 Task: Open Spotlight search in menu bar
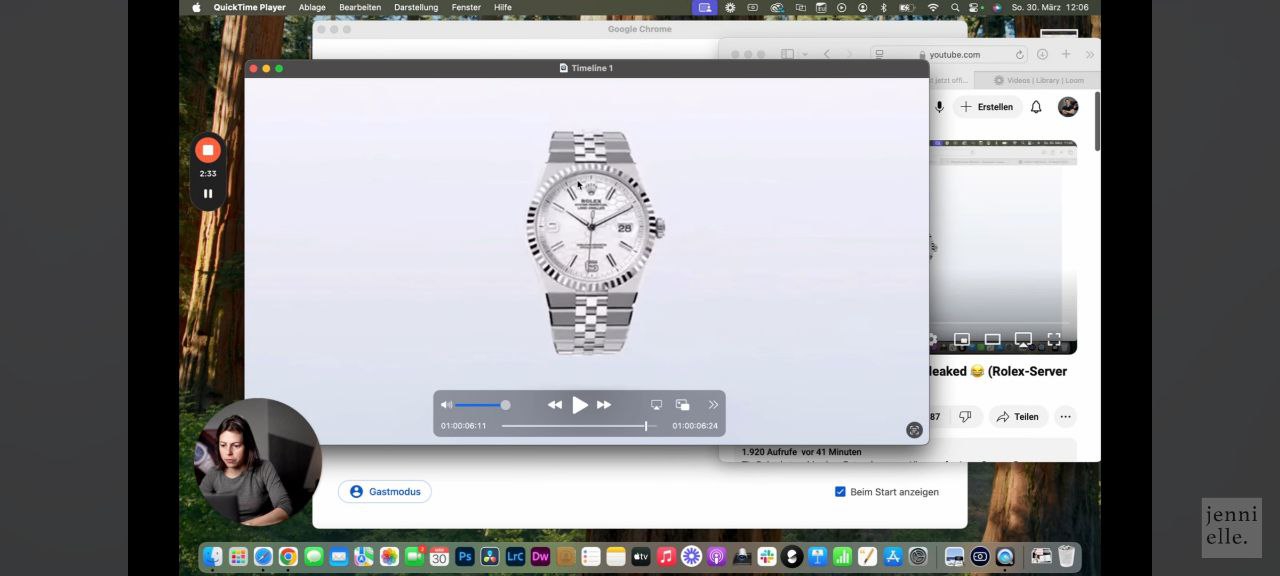point(955,7)
